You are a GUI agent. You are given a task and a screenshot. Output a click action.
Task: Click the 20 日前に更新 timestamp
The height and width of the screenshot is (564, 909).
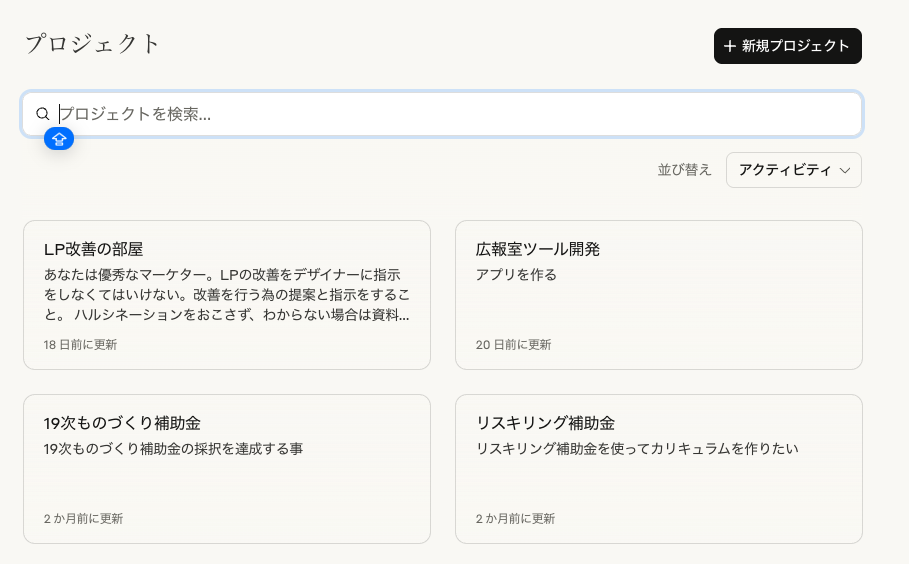513,345
